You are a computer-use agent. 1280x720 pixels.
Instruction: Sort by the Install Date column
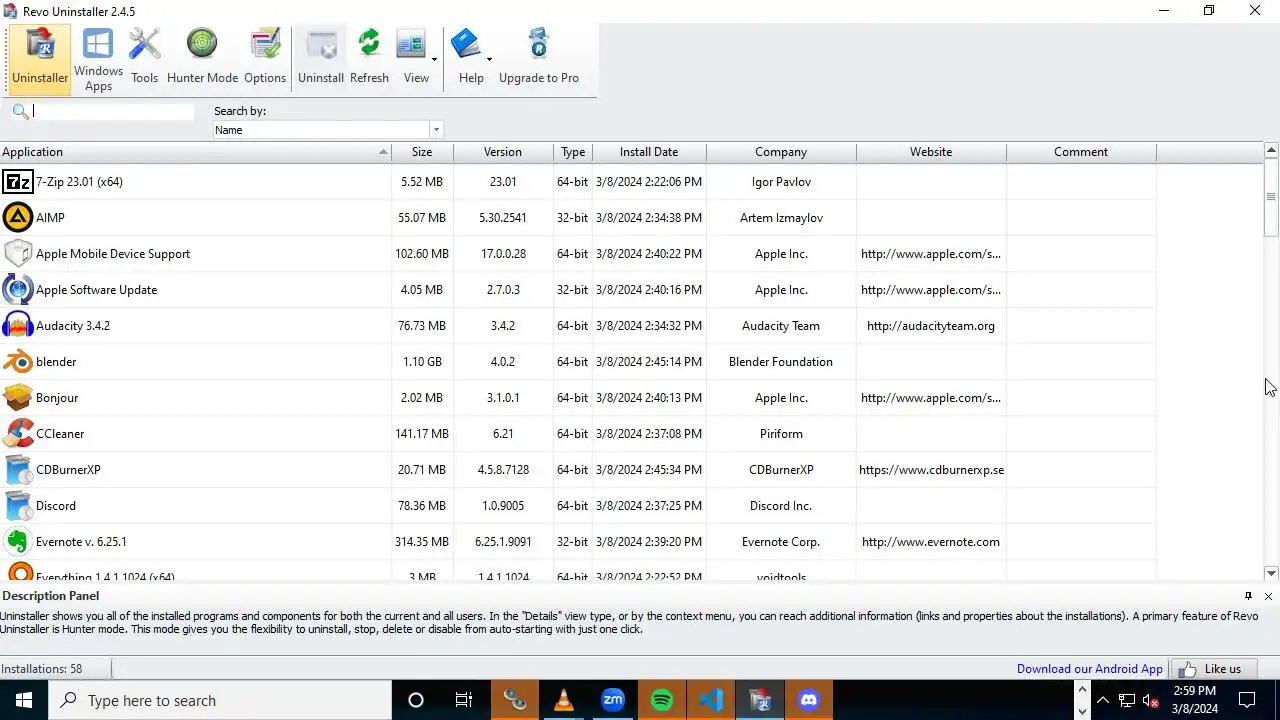click(x=649, y=152)
